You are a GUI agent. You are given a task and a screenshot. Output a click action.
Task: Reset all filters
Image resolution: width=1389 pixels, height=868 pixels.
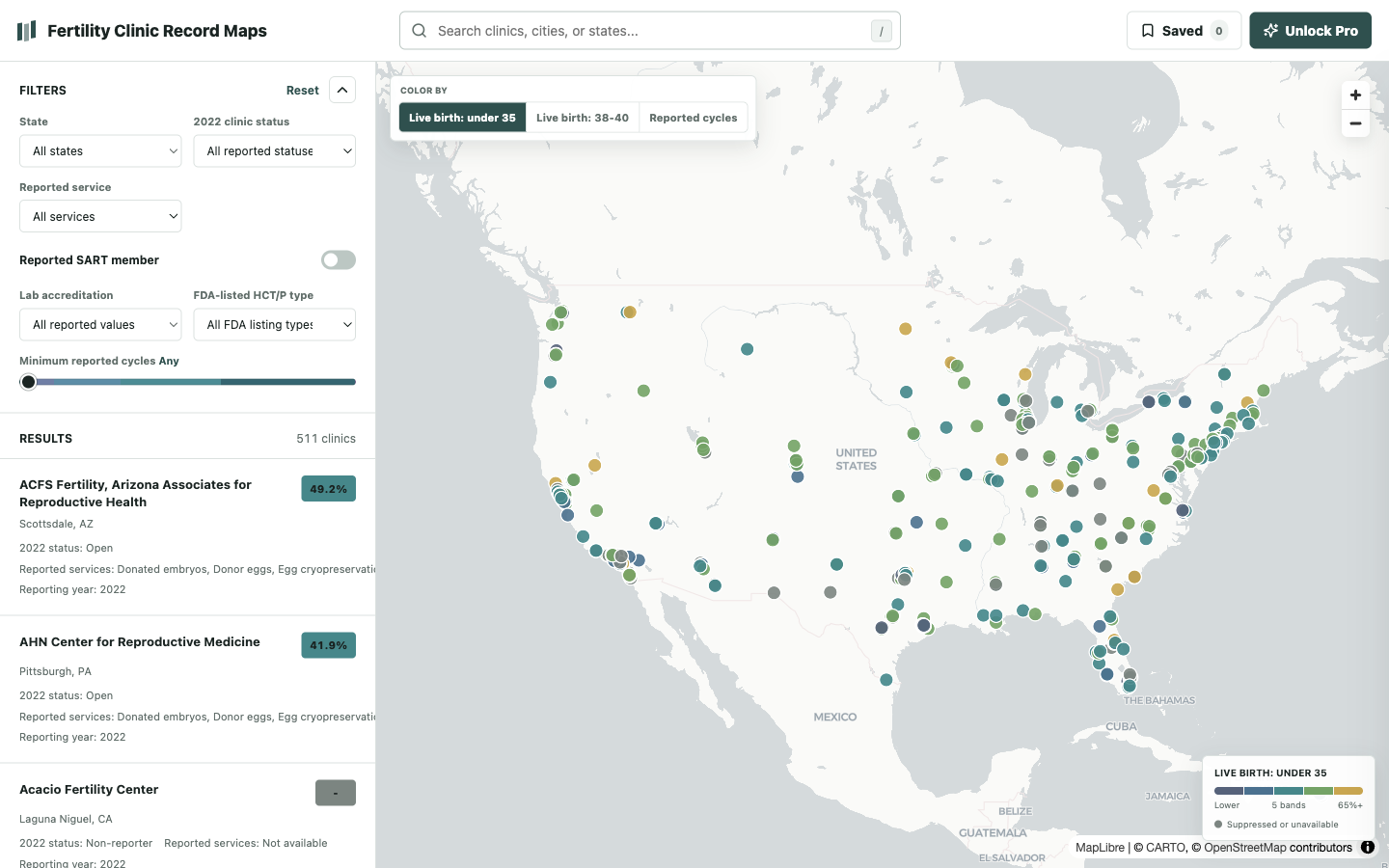tap(303, 91)
